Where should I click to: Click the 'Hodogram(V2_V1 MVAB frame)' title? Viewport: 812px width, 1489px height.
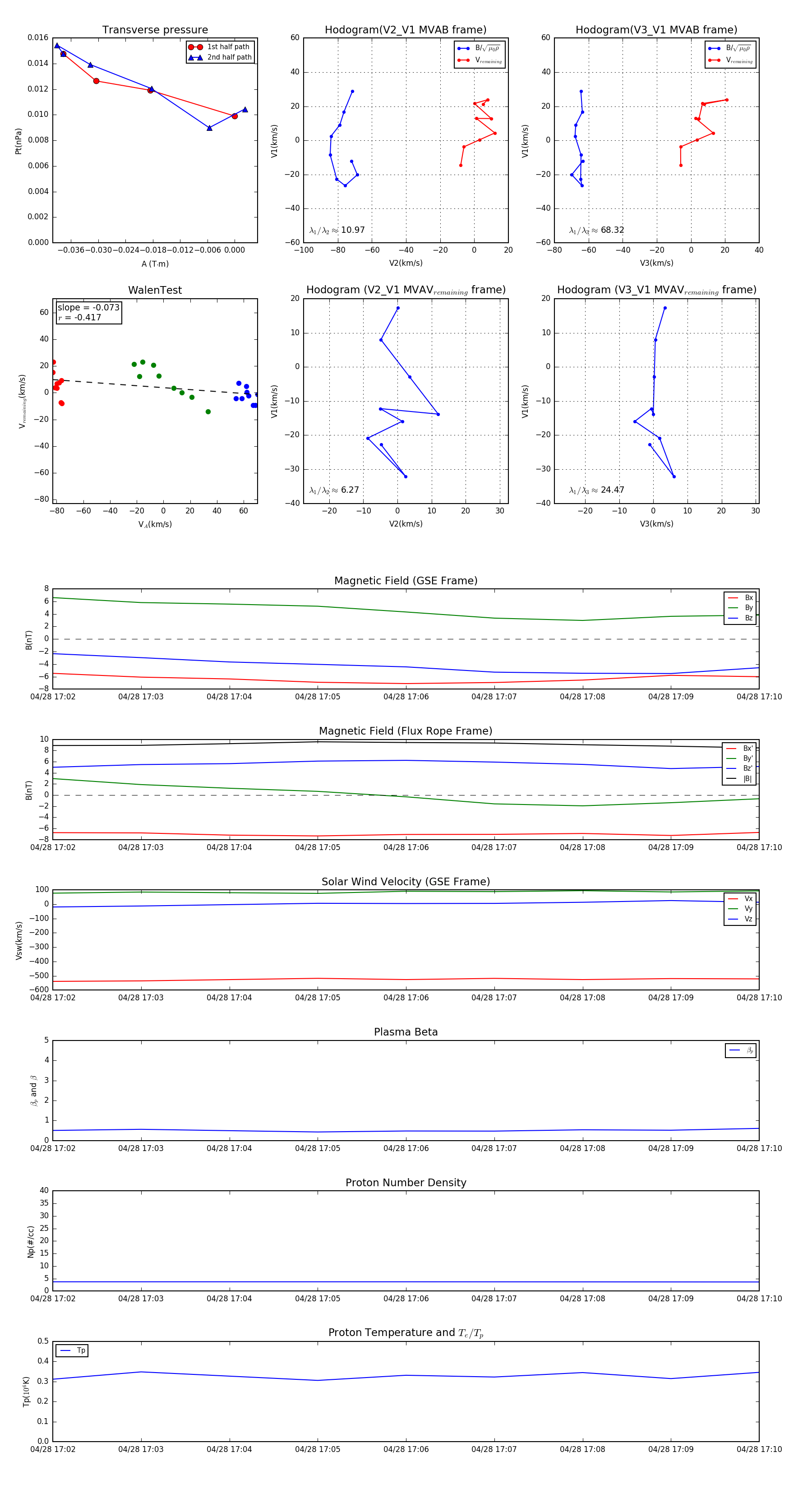[x=406, y=29]
